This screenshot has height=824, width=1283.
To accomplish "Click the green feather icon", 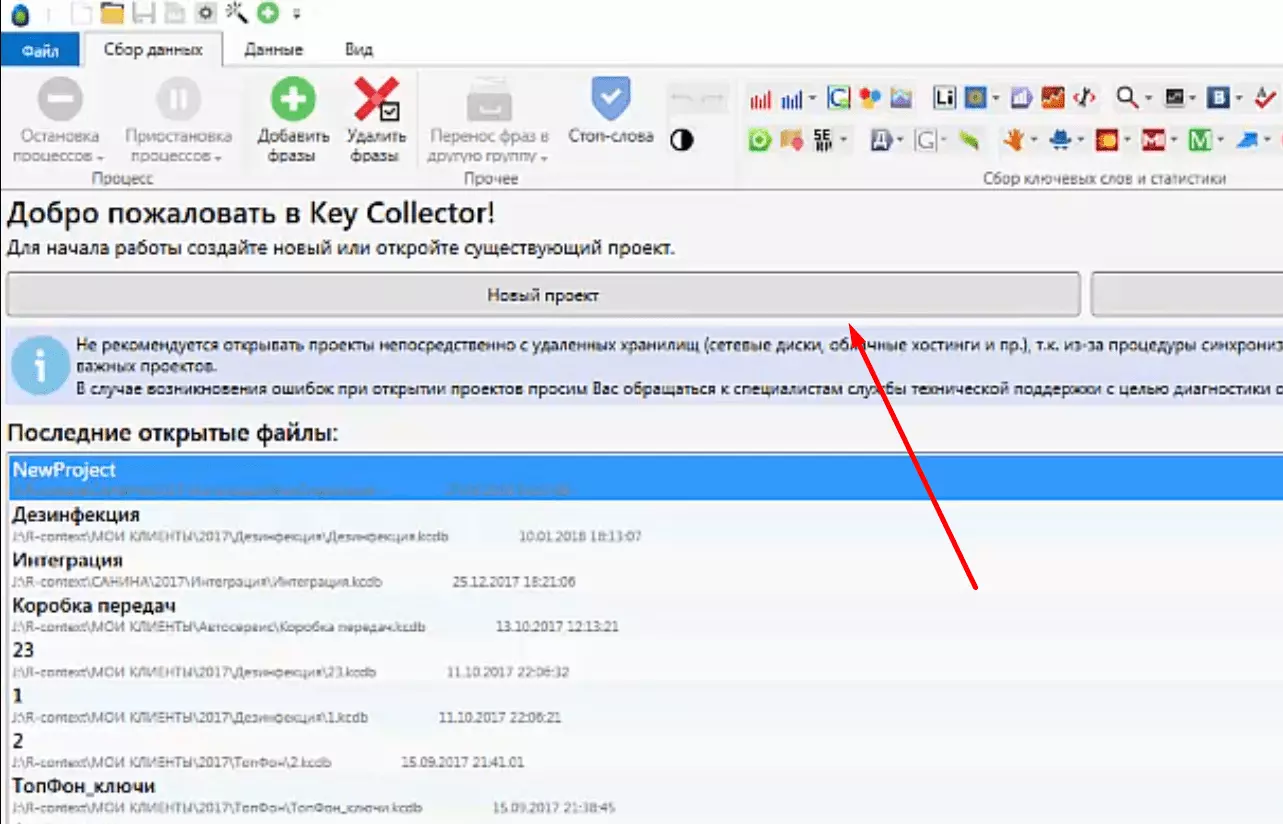I will click(x=967, y=141).
